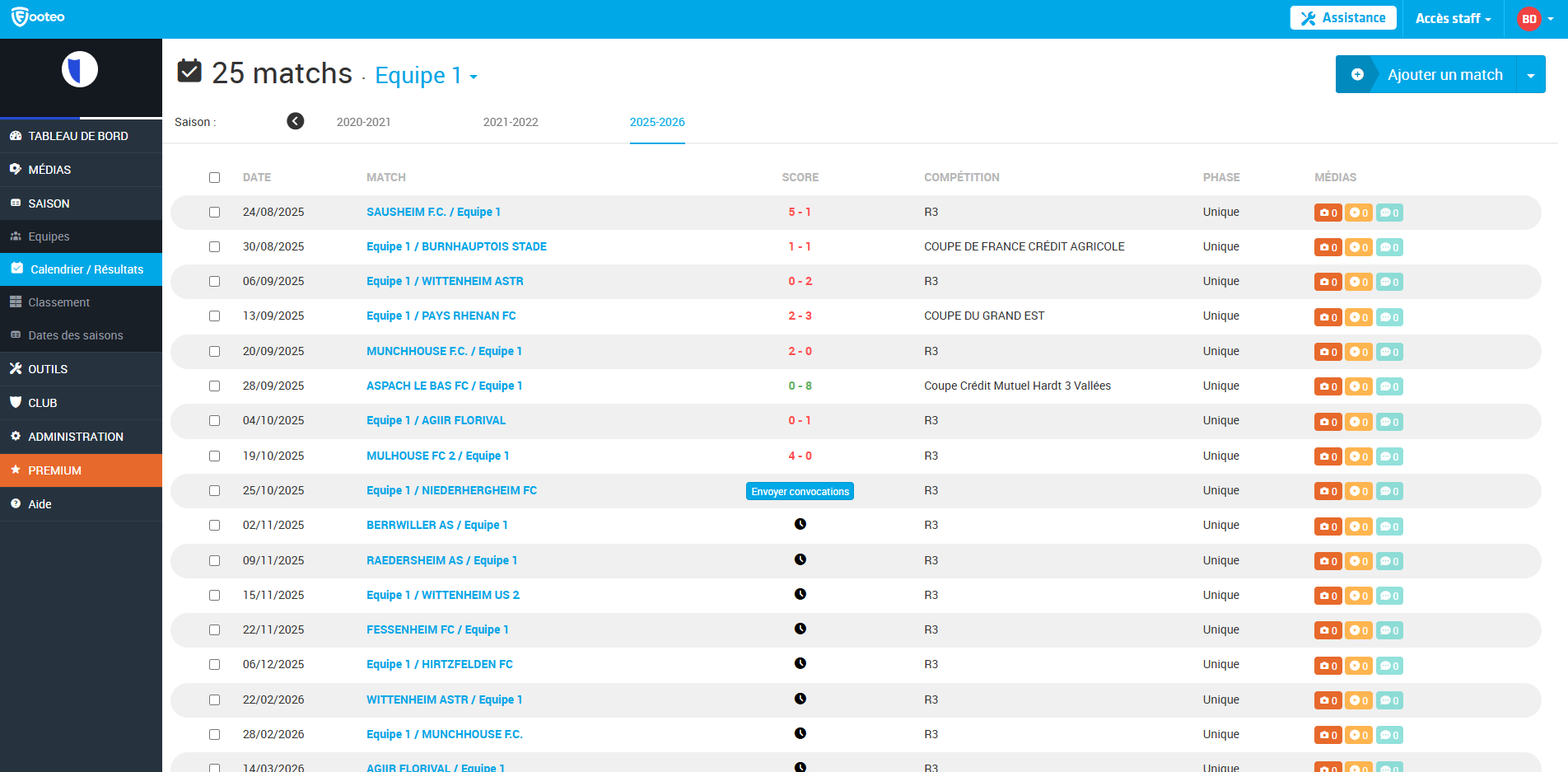Switch to the 2021-2022 season tab

(x=511, y=122)
